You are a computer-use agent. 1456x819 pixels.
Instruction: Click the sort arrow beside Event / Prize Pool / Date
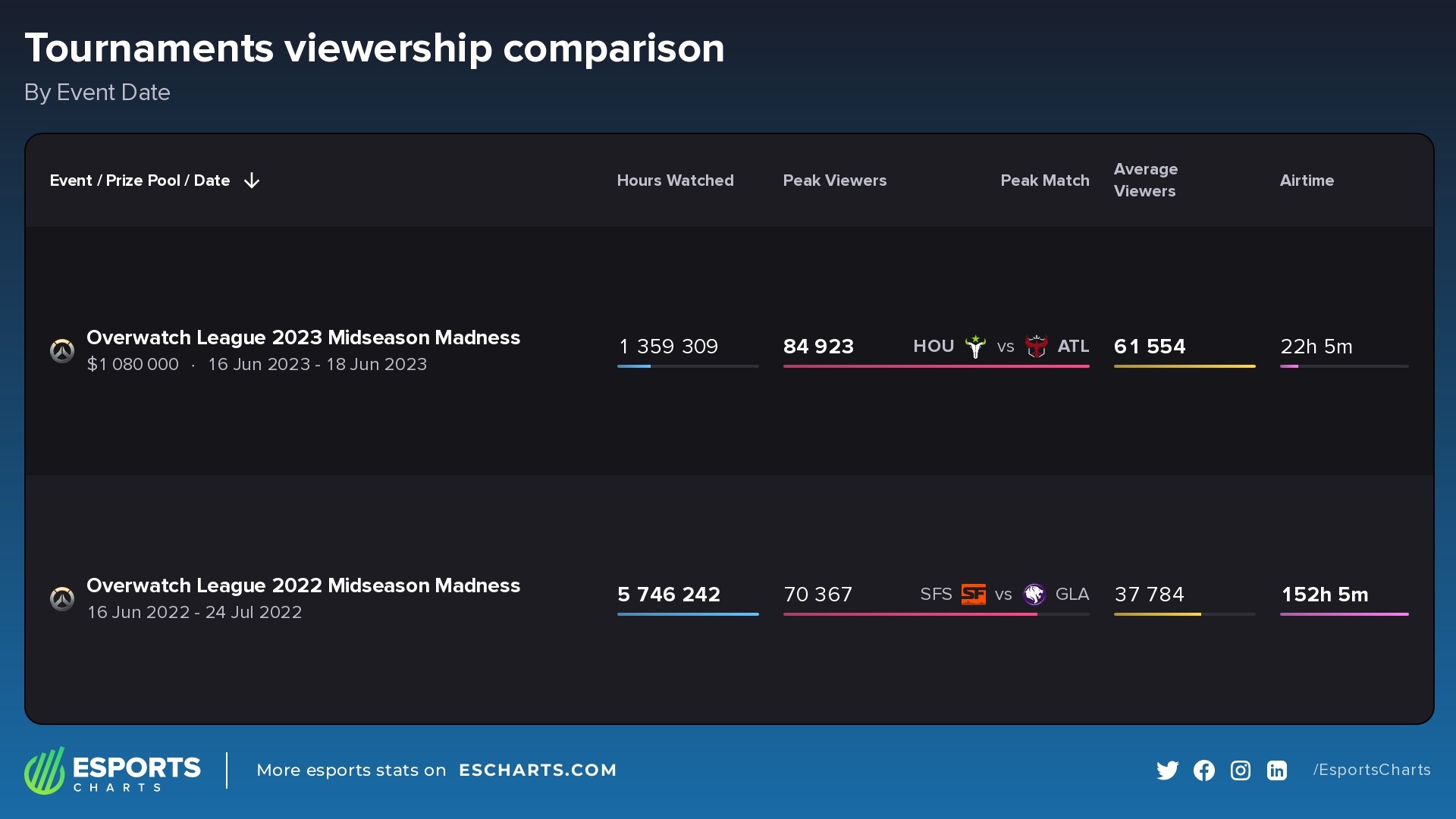tap(252, 180)
